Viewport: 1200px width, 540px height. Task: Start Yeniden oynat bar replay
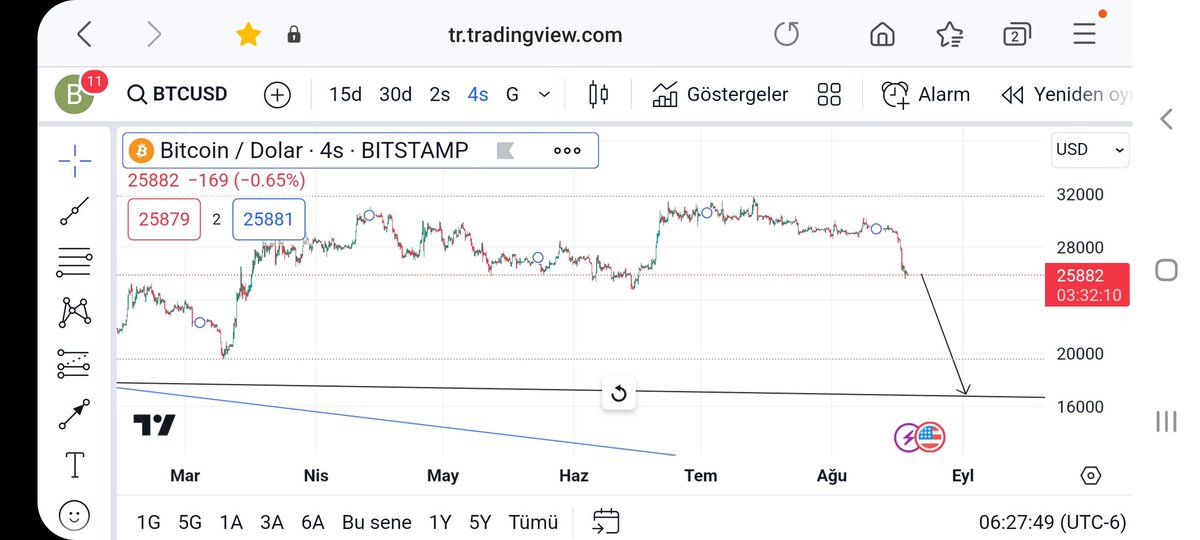[x=1066, y=95]
